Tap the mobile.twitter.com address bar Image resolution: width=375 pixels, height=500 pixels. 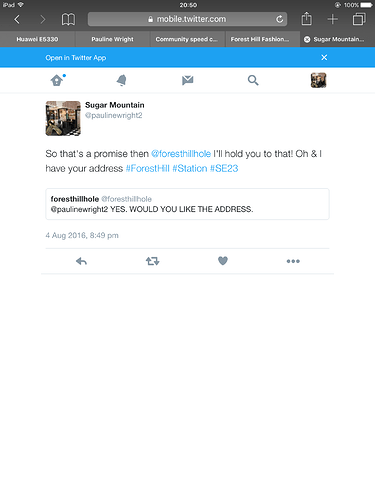click(187, 19)
